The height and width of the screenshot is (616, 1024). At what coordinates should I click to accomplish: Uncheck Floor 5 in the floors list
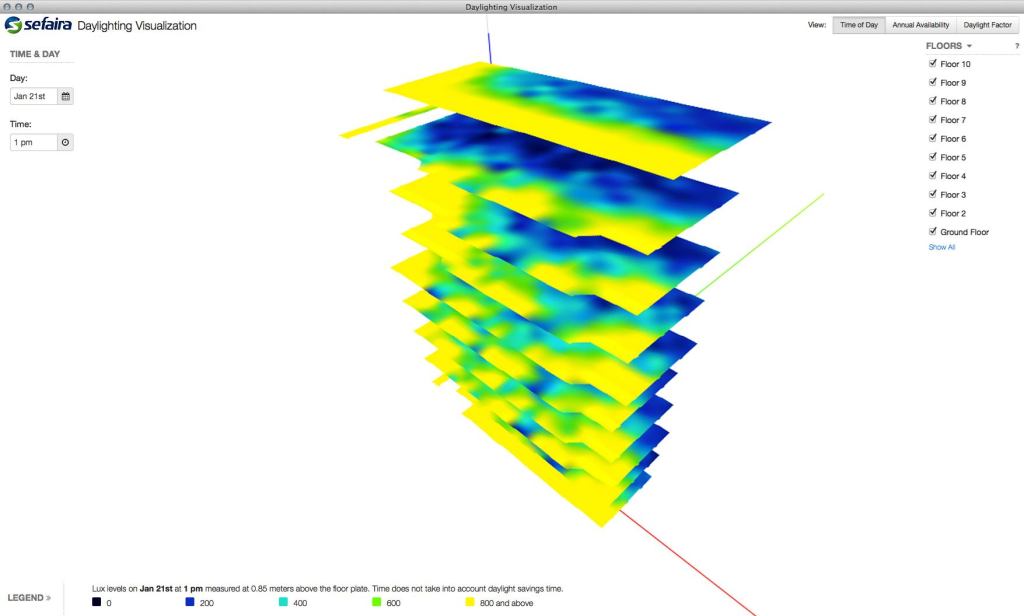pyautogui.click(x=932, y=157)
